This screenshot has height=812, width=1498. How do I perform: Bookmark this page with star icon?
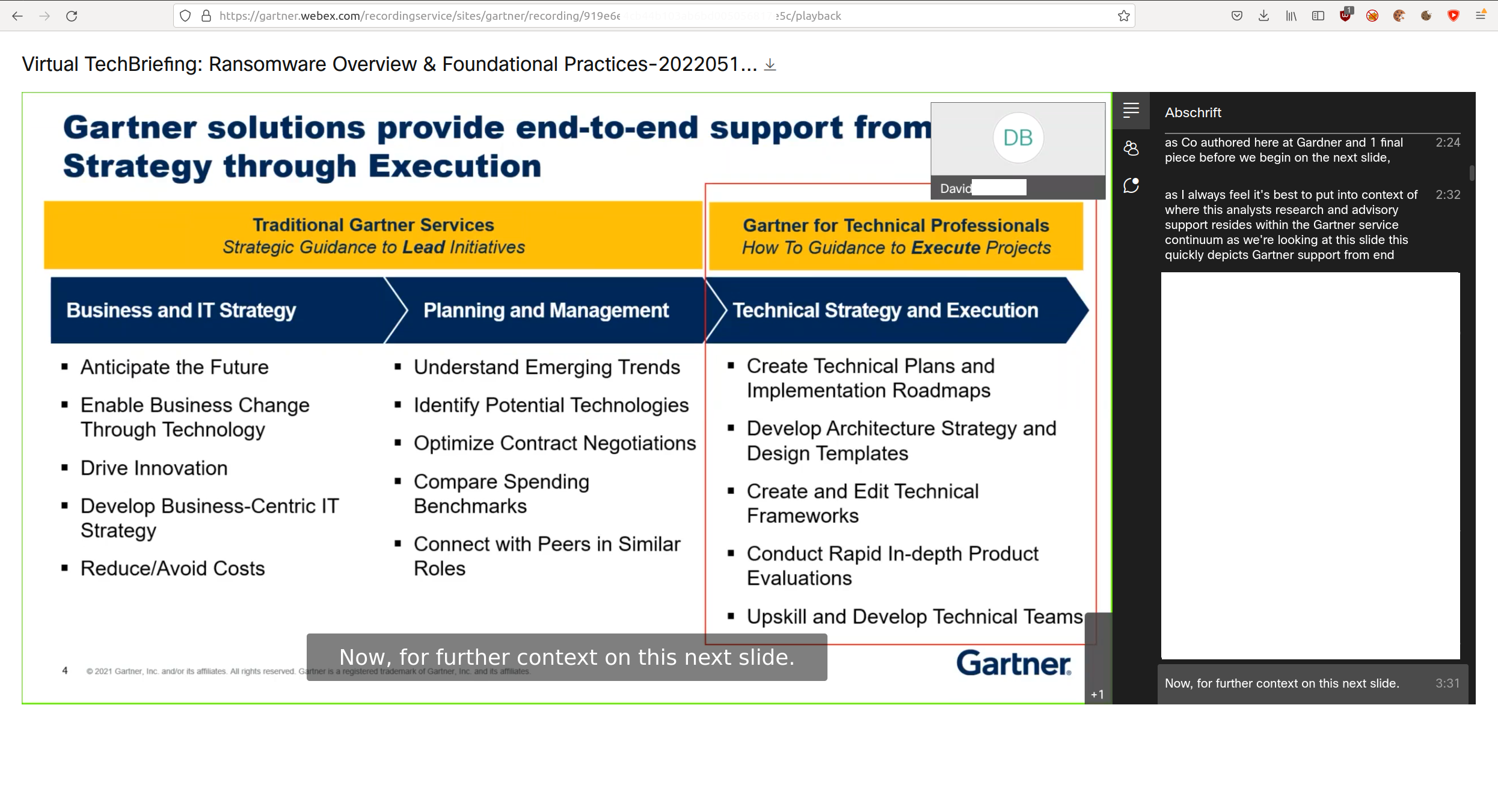[1123, 16]
